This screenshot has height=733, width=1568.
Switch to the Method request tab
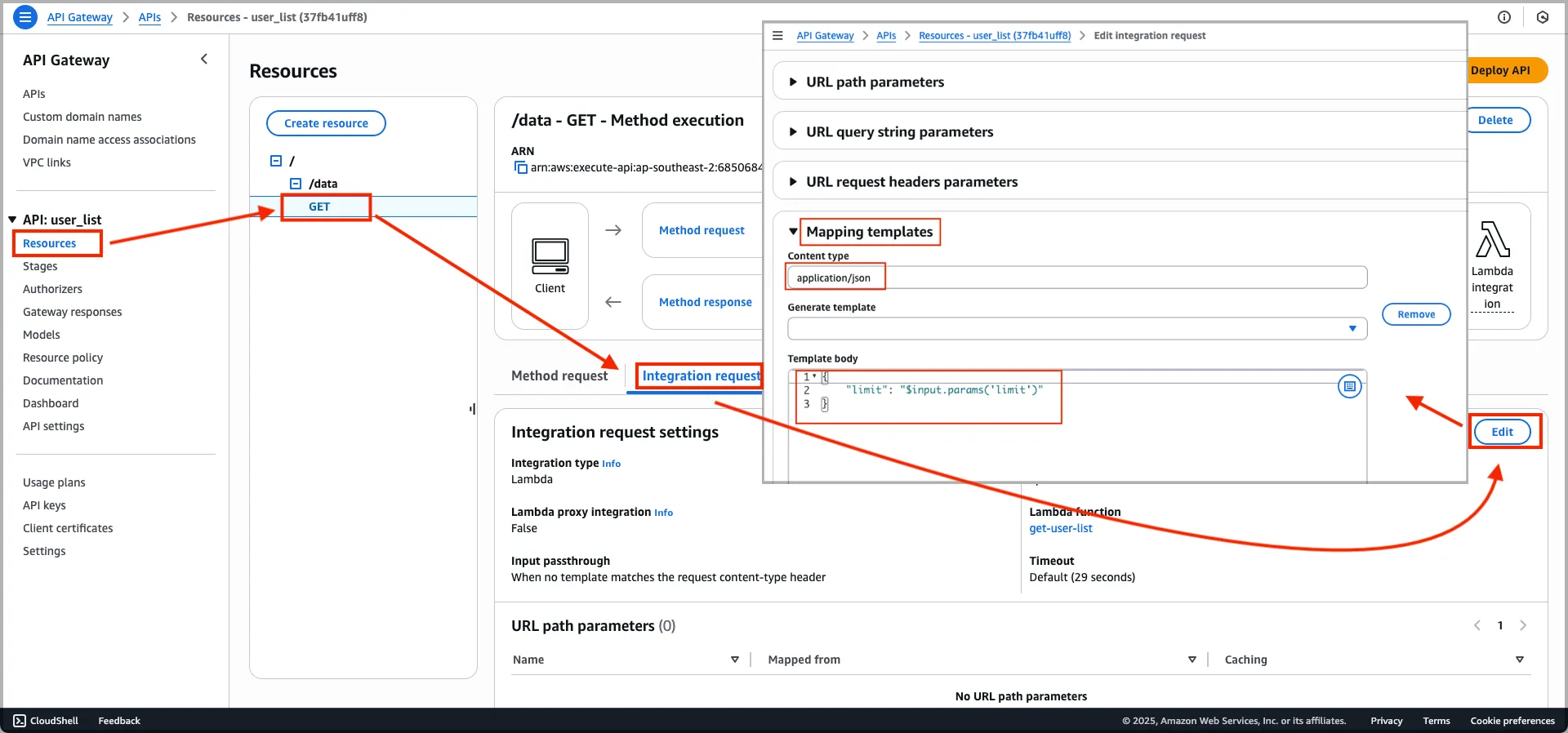click(x=559, y=375)
